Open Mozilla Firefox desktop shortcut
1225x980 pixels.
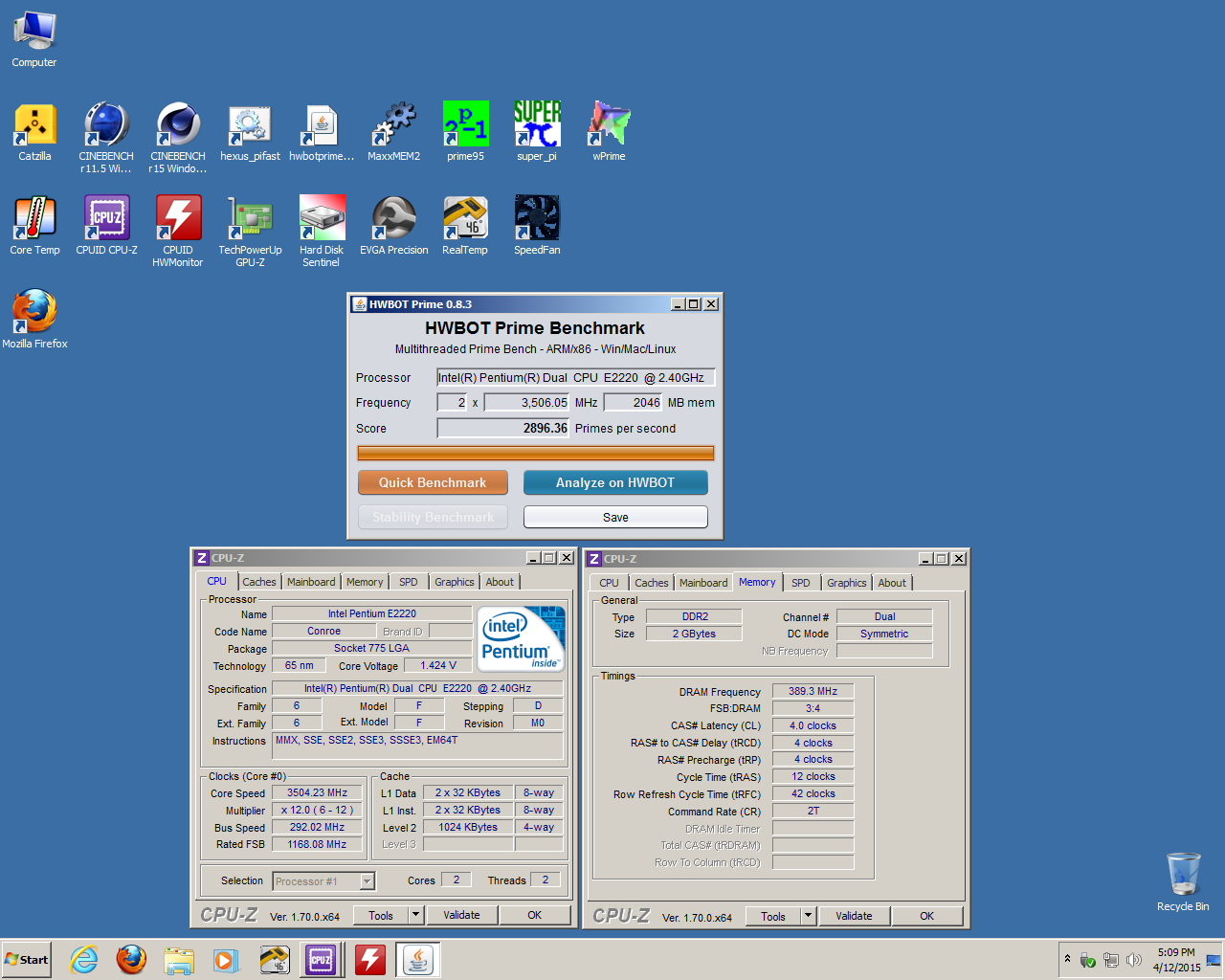tap(34, 320)
